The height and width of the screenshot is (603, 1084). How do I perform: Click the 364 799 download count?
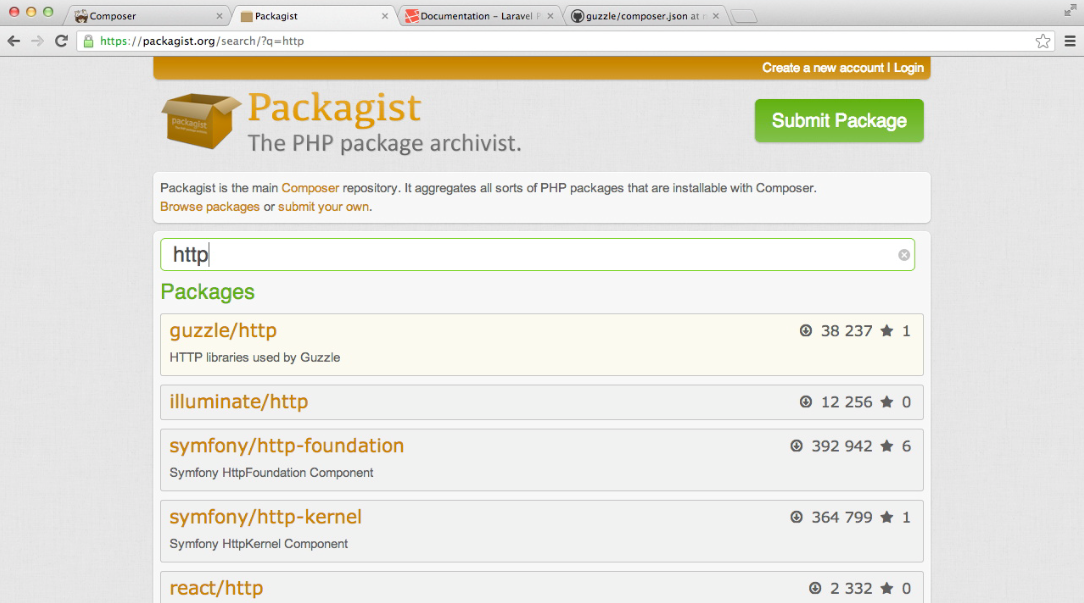(841, 517)
